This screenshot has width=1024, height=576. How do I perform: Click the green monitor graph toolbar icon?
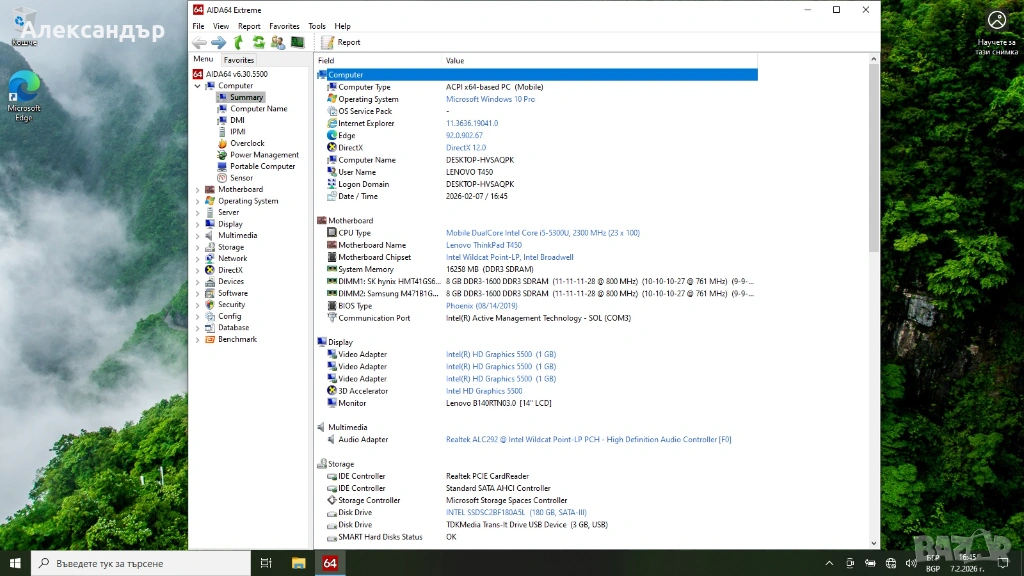[297, 42]
